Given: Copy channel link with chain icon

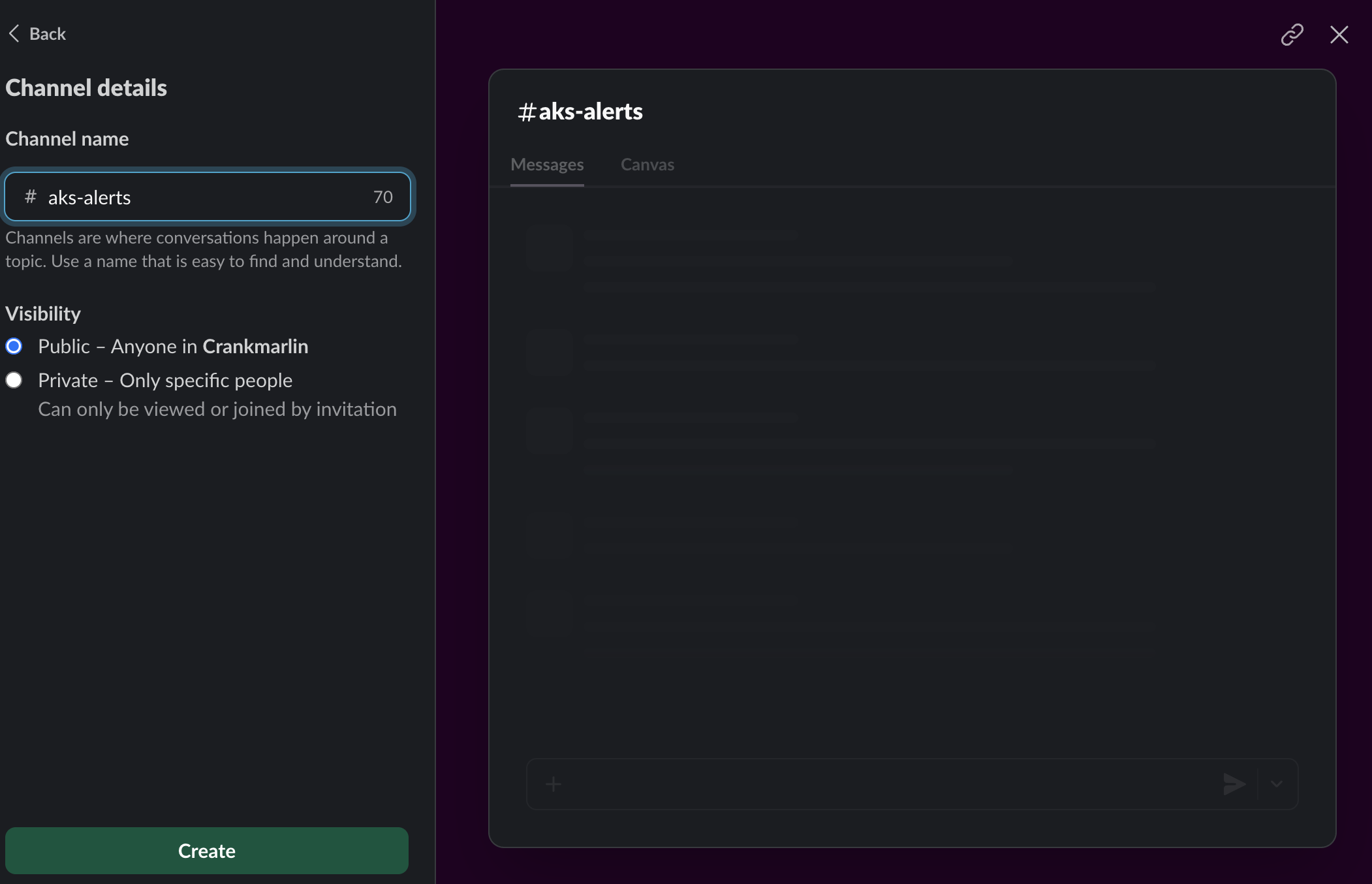Looking at the screenshot, I should tap(1292, 35).
